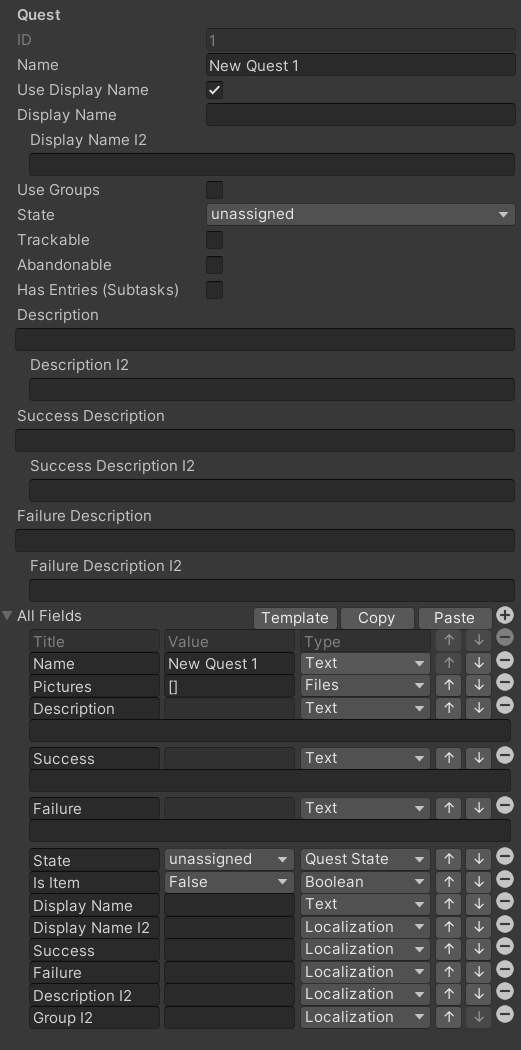Uncheck Use Display Name checkbox
The width and height of the screenshot is (521, 1050).
[x=214, y=90]
